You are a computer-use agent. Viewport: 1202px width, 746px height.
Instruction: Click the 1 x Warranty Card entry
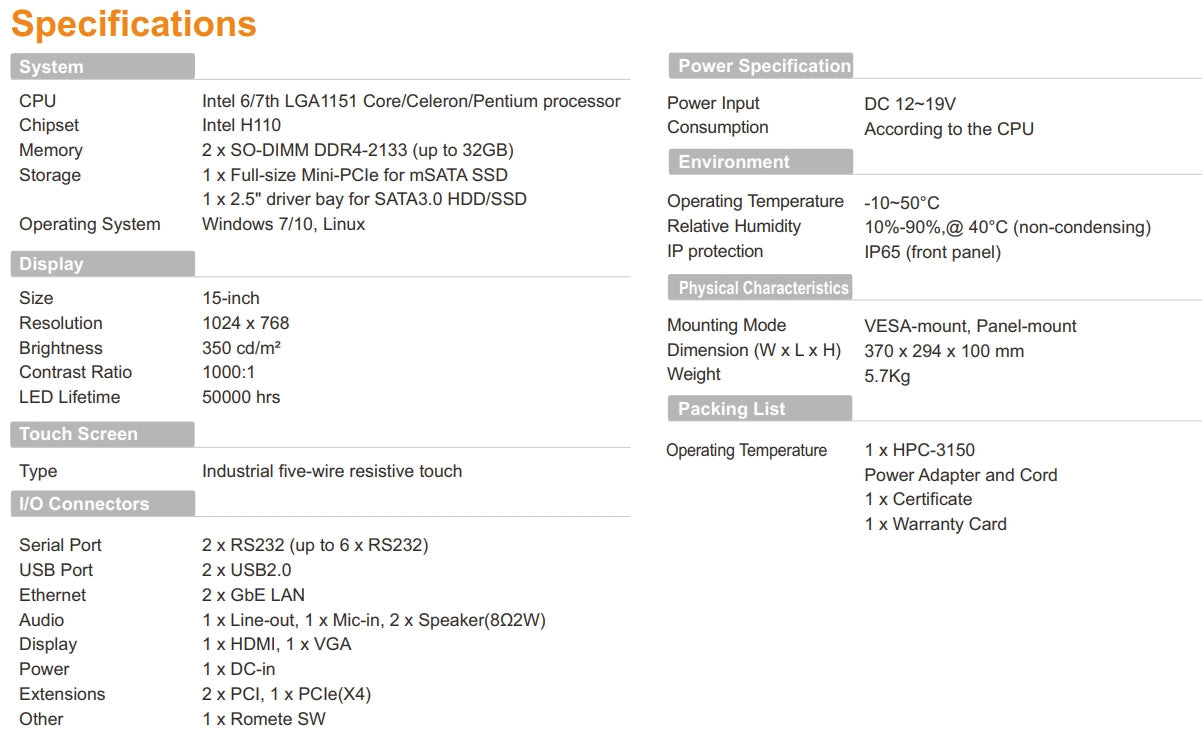pos(935,524)
